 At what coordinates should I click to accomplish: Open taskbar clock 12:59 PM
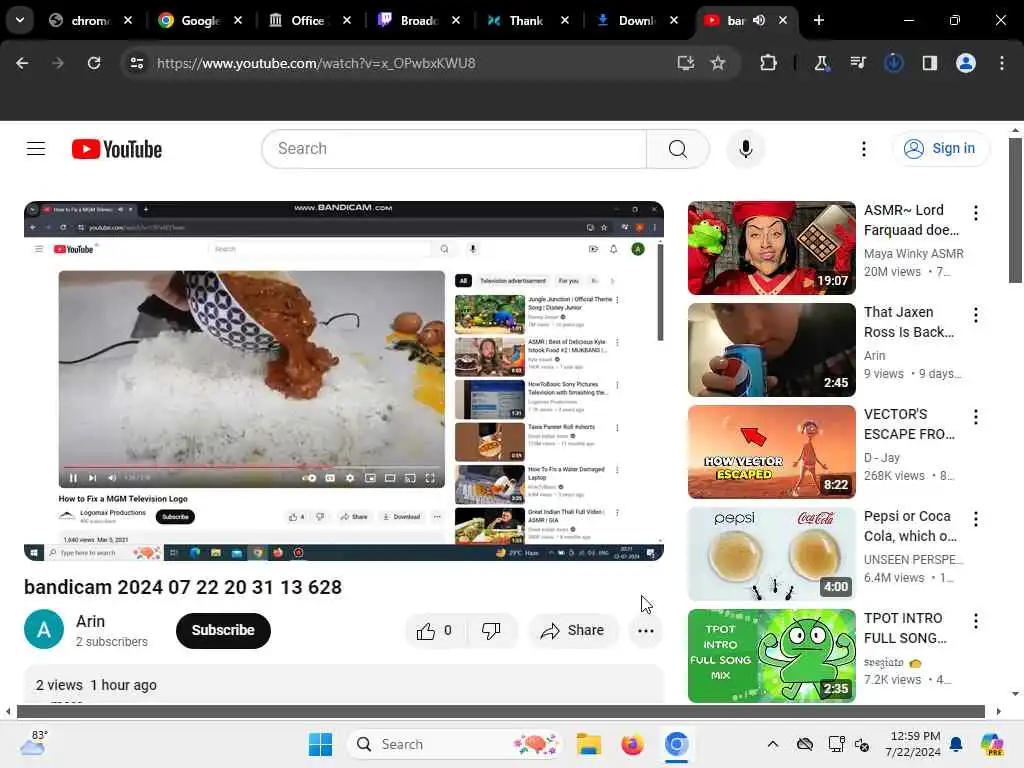pos(913,744)
